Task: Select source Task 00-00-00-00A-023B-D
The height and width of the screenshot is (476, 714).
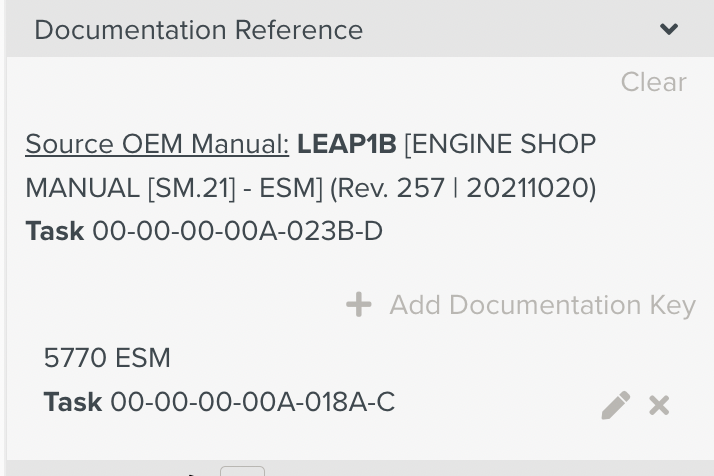Action: (x=204, y=231)
